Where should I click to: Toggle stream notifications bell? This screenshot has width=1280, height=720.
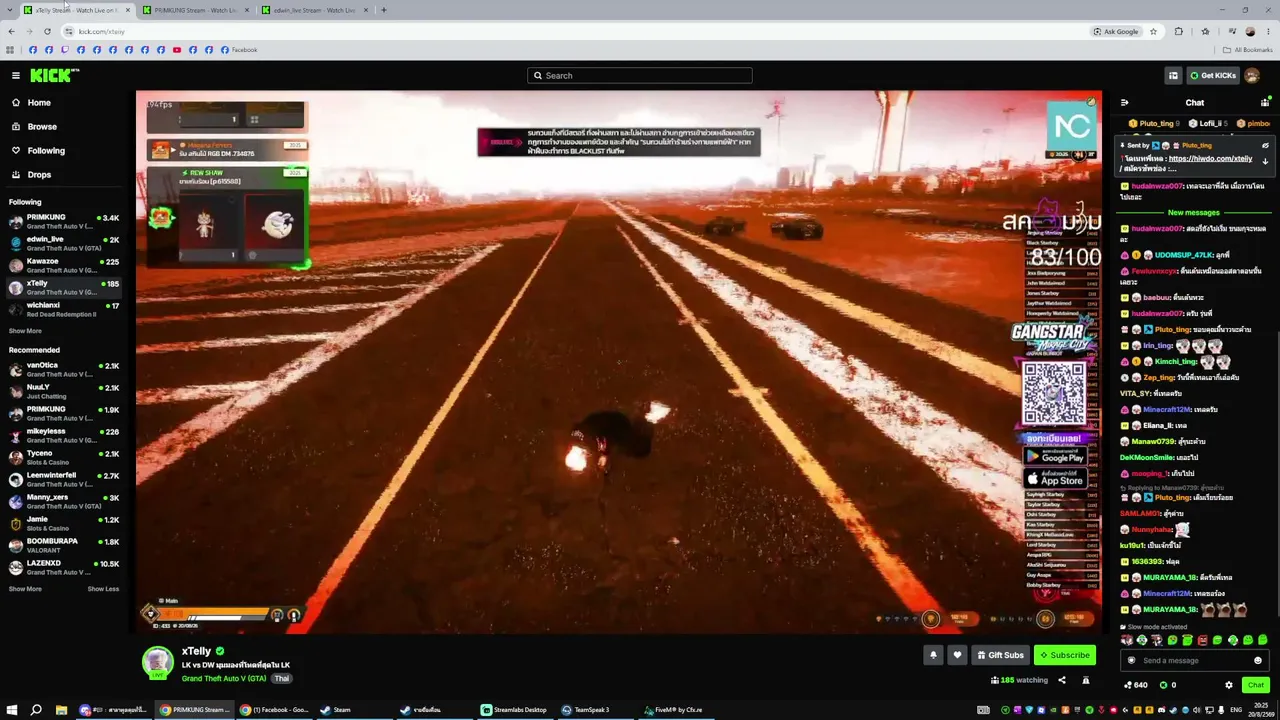[x=933, y=655]
